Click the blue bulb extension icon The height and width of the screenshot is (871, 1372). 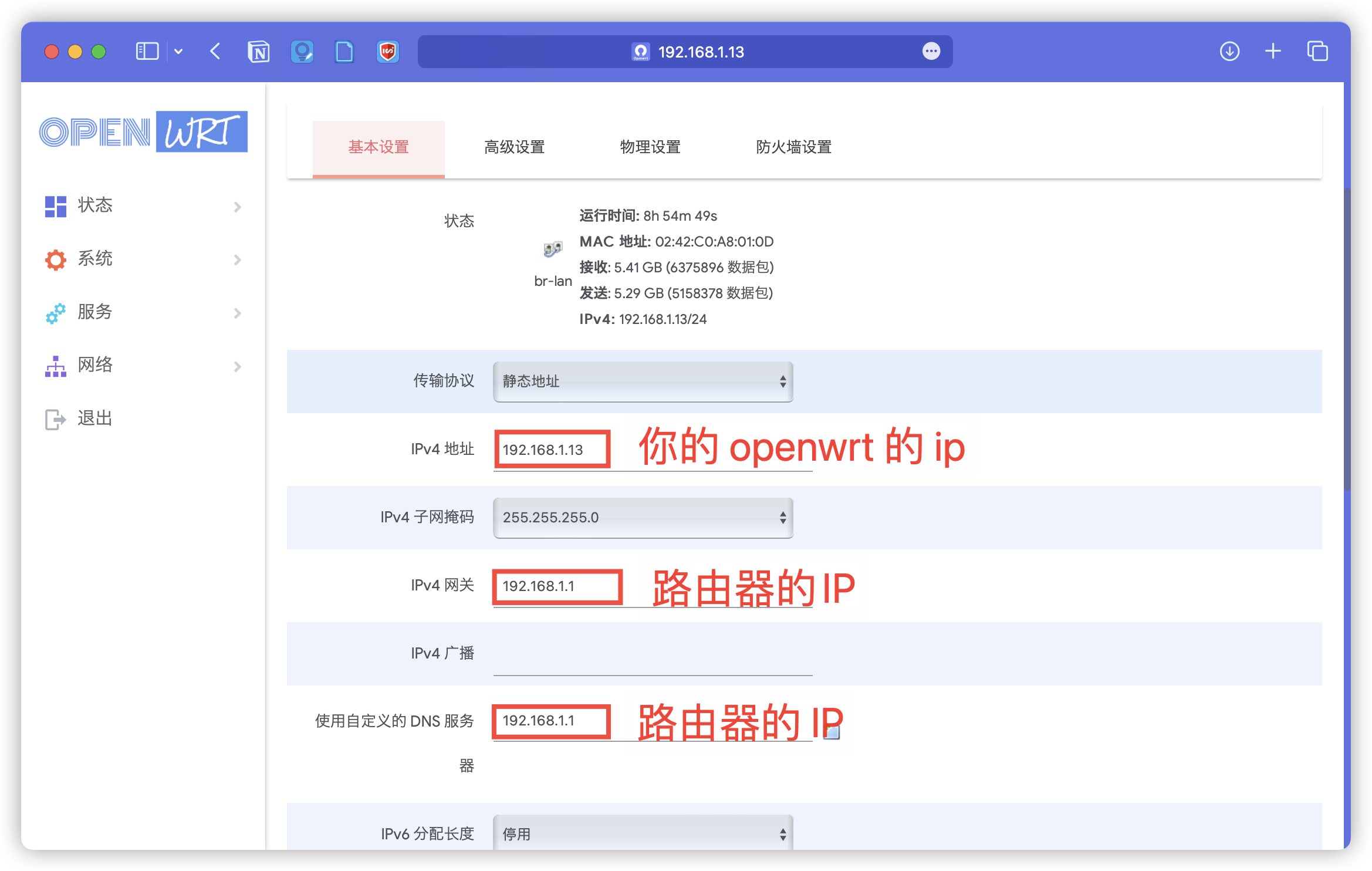302,52
